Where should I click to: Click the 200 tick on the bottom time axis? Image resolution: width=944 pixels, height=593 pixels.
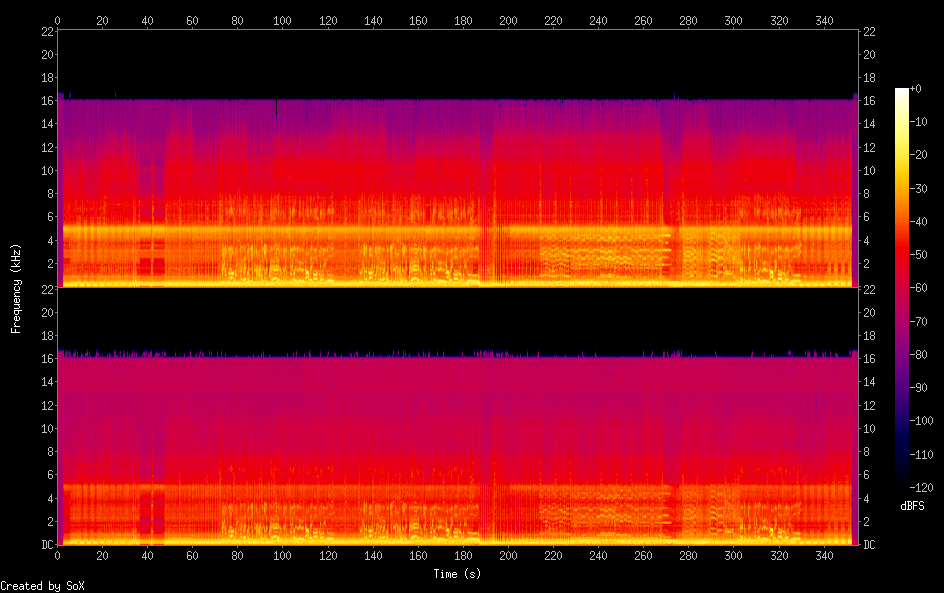tap(509, 555)
